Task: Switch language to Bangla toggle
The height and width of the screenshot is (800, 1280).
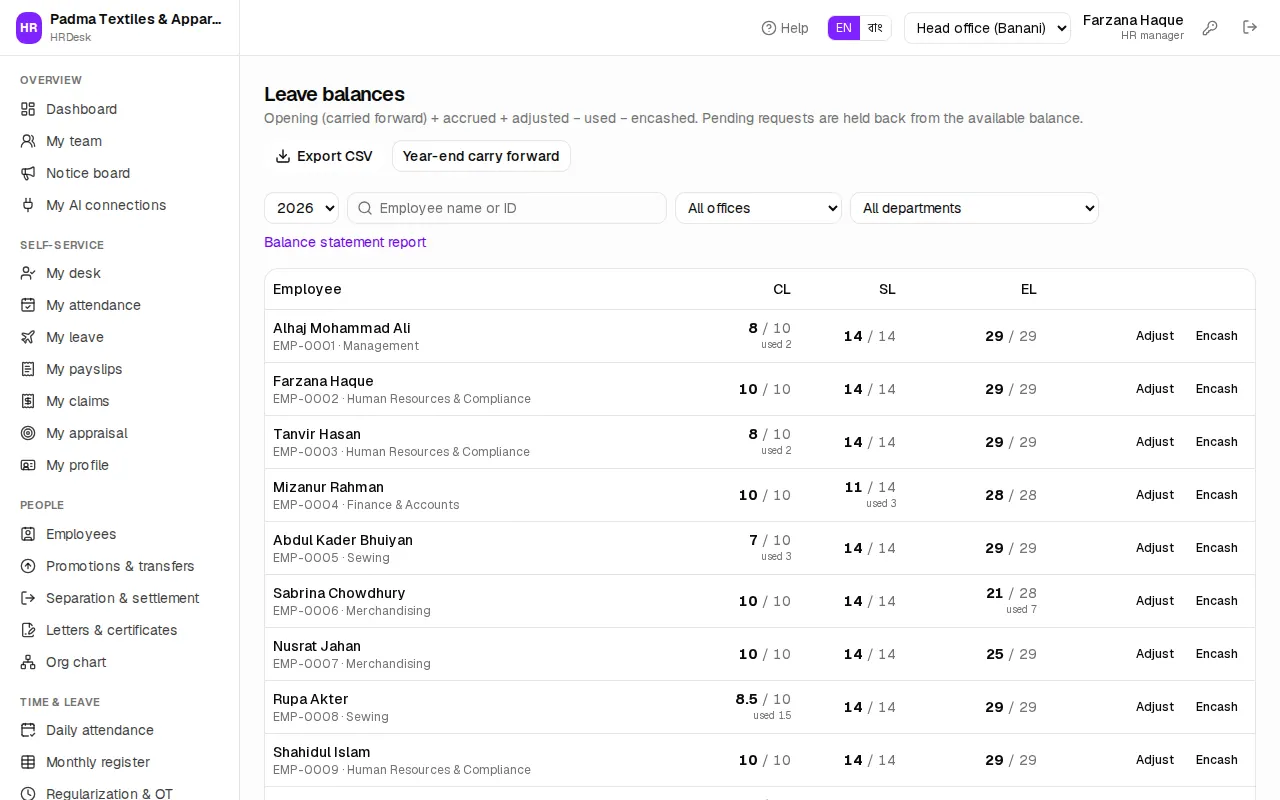Action: (x=875, y=28)
